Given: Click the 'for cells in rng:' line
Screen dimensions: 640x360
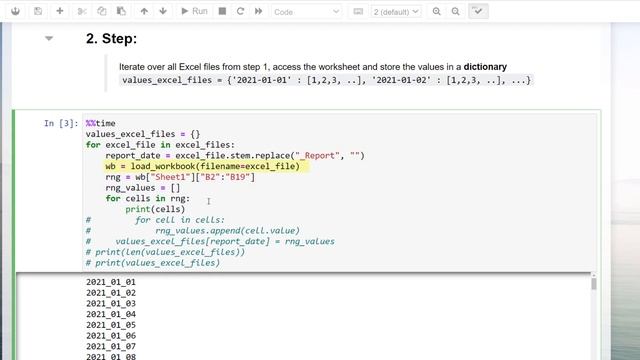Looking at the screenshot, I should point(147,198).
